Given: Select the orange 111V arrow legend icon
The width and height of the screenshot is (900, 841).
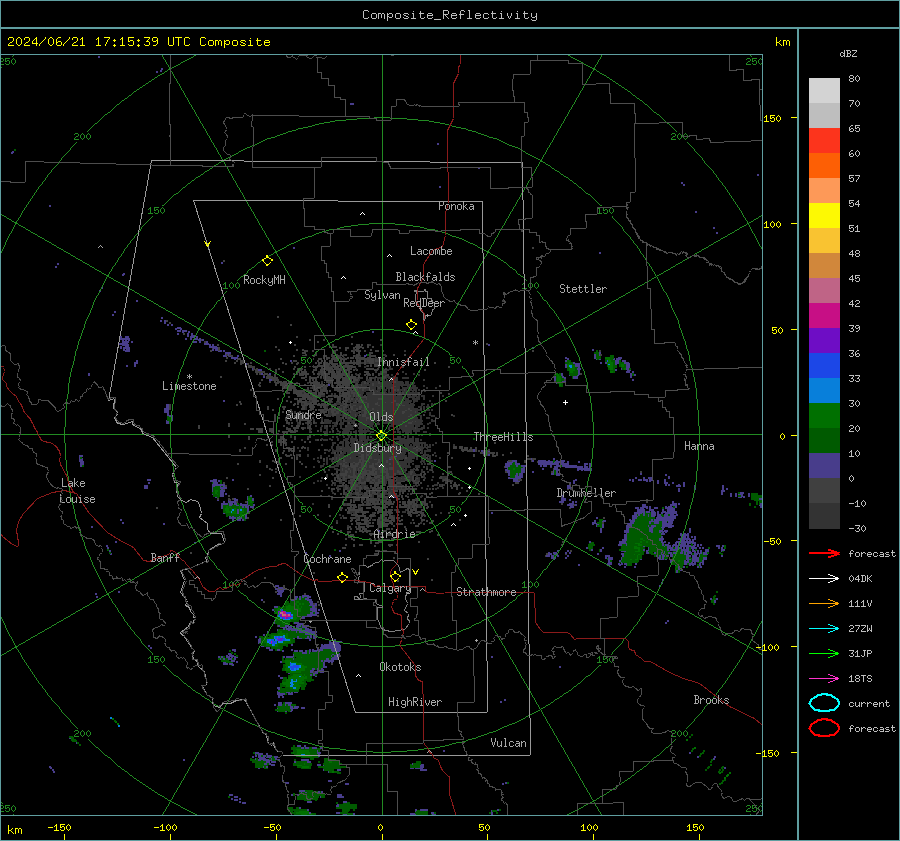Looking at the screenshot, I should click(x=824, y=603).
